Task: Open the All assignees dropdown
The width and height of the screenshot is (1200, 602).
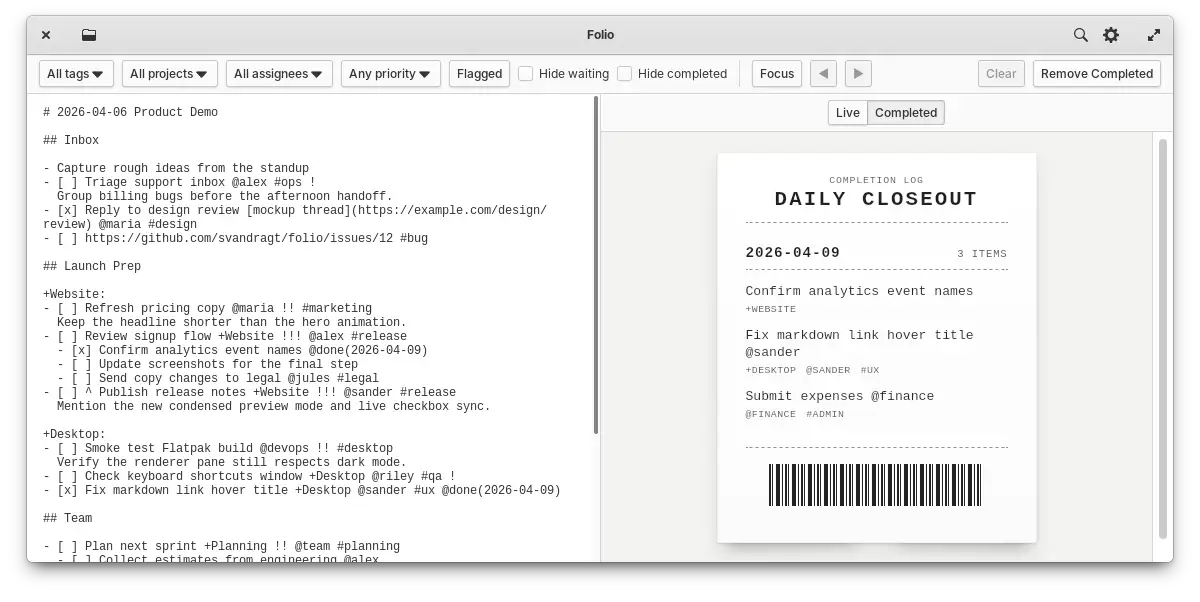Action: (279, 73)
